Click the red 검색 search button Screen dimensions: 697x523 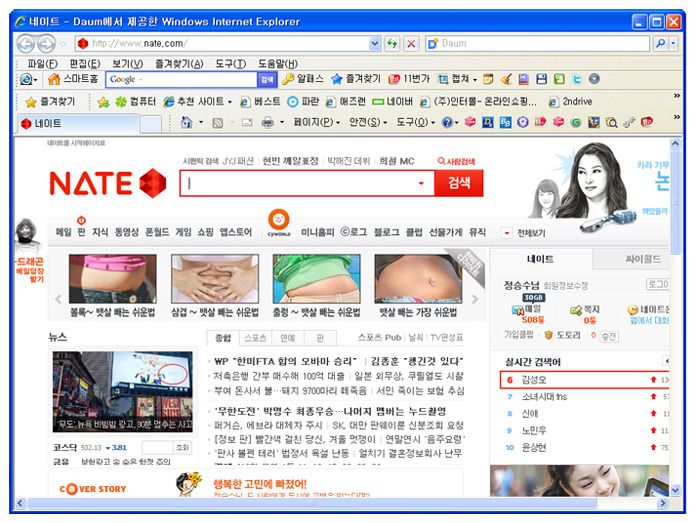[x=459, y=183]
